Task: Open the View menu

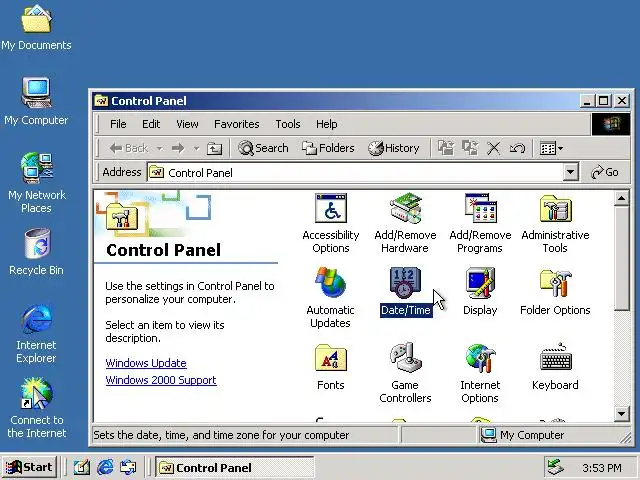Action: (187, 124)
